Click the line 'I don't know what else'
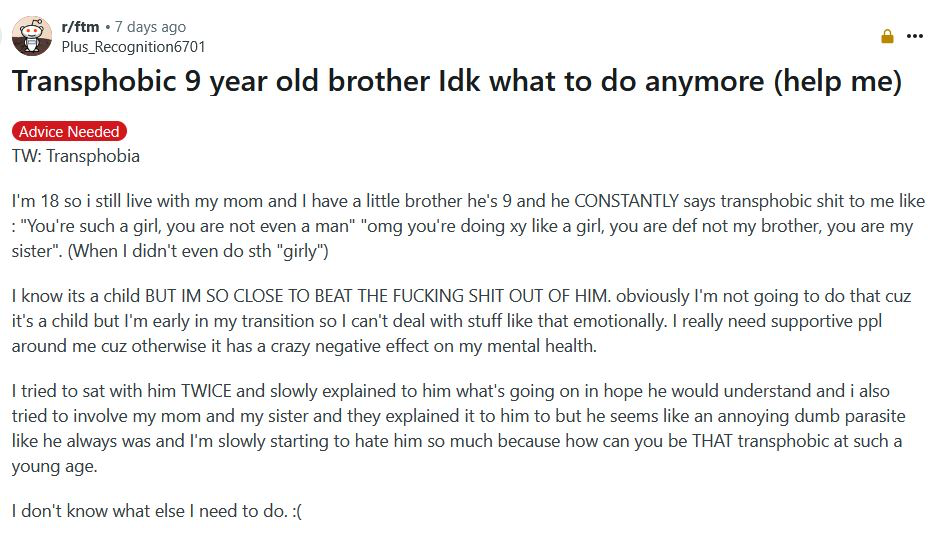This screenshot has height=533, width=944. [x=157, y=511]
